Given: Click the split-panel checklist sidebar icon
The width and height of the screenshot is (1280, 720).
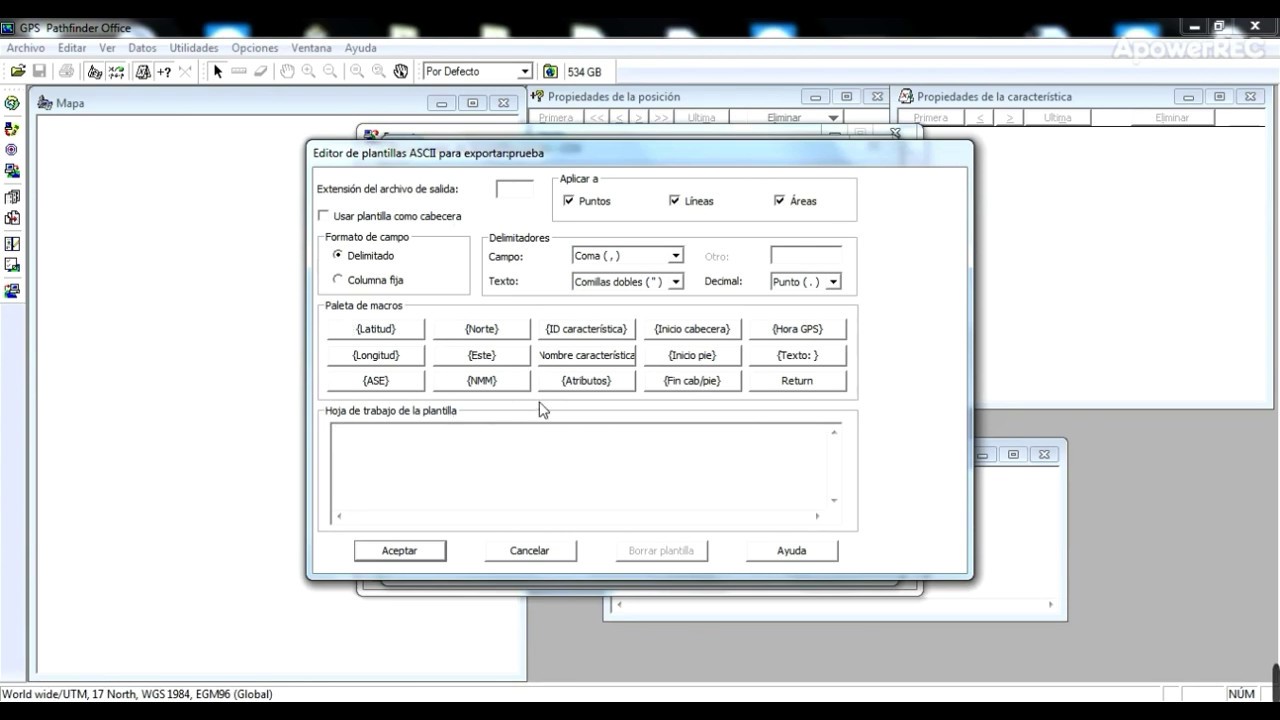Looking at the screenshot, I should click(x=12, y=244).
